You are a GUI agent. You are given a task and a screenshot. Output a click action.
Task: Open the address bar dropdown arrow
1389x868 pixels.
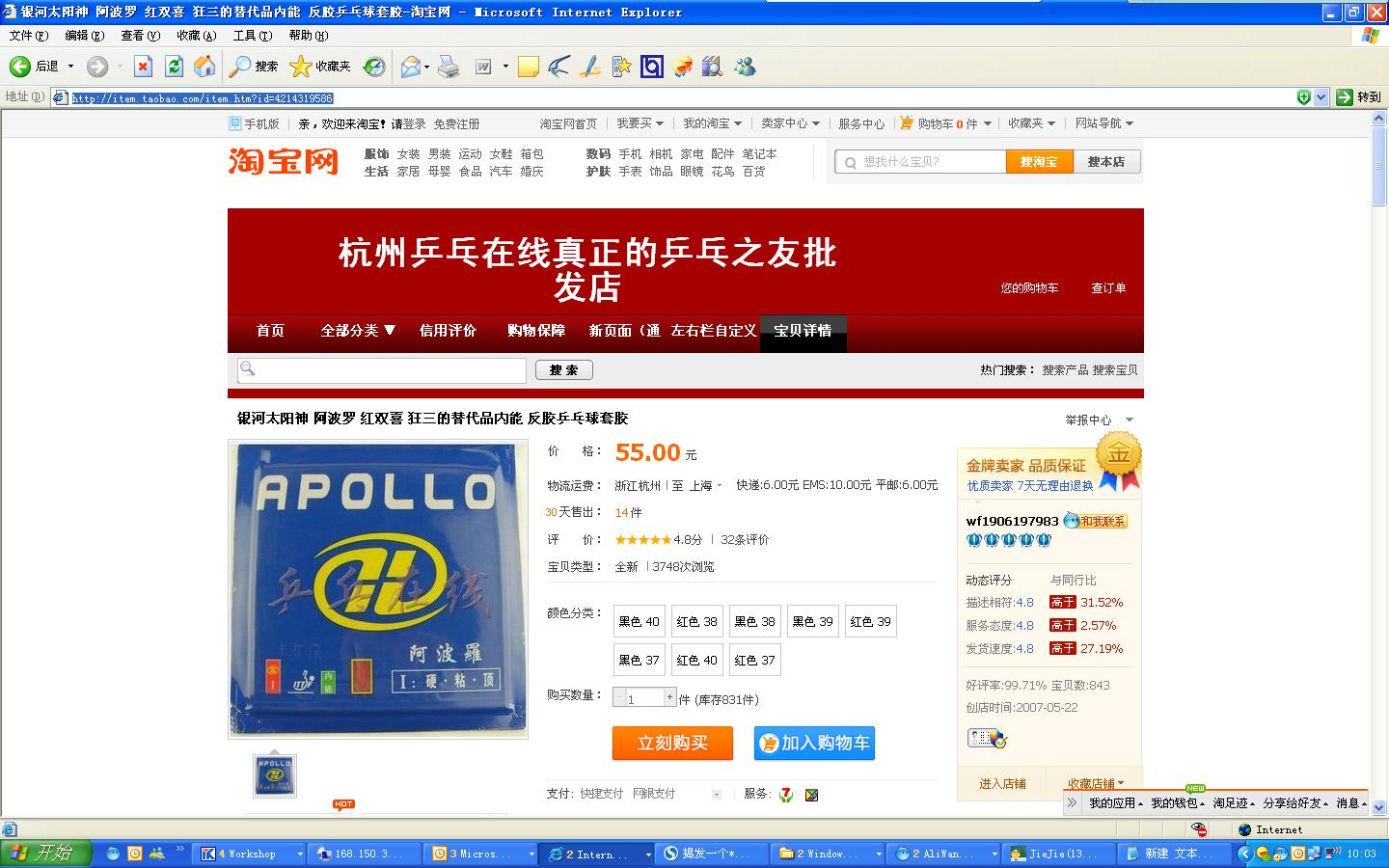pos(1321,97)
